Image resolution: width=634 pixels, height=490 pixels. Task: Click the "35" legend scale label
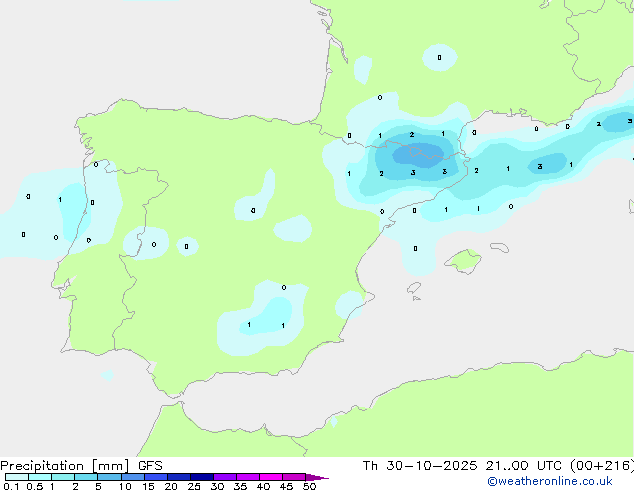tap(240, 486)
